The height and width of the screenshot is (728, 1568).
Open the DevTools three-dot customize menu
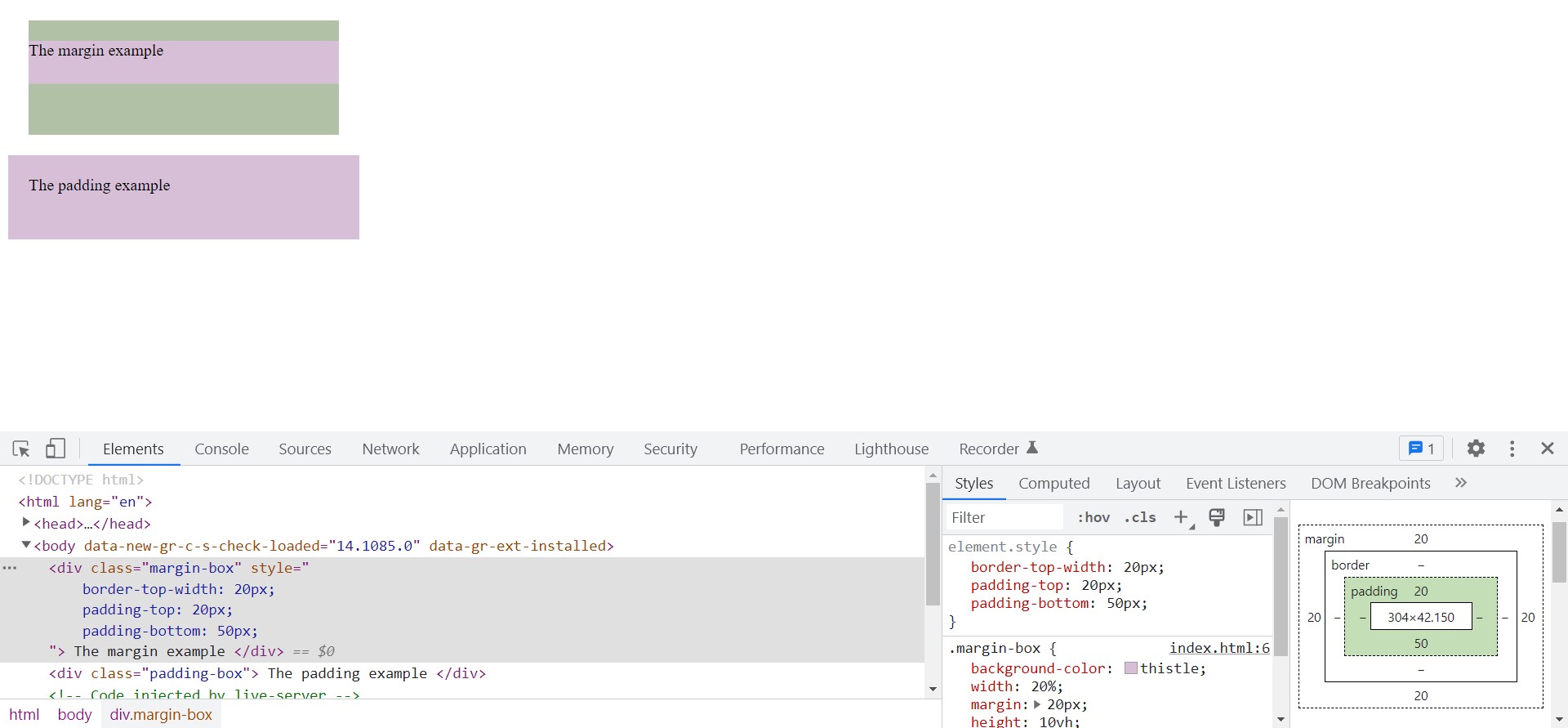[1512, 449]
